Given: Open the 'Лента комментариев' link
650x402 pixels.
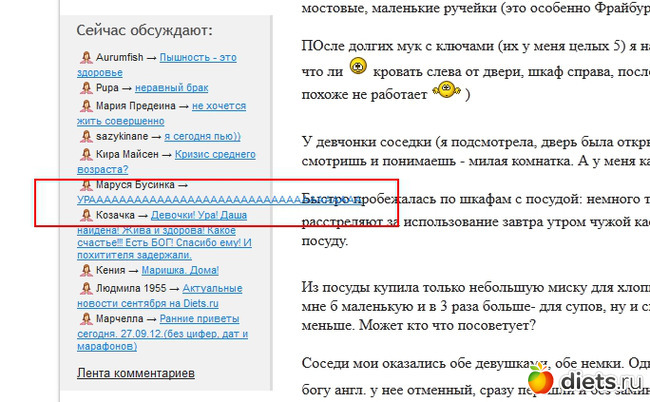Looking at the screenshot, I should point(135,374).
